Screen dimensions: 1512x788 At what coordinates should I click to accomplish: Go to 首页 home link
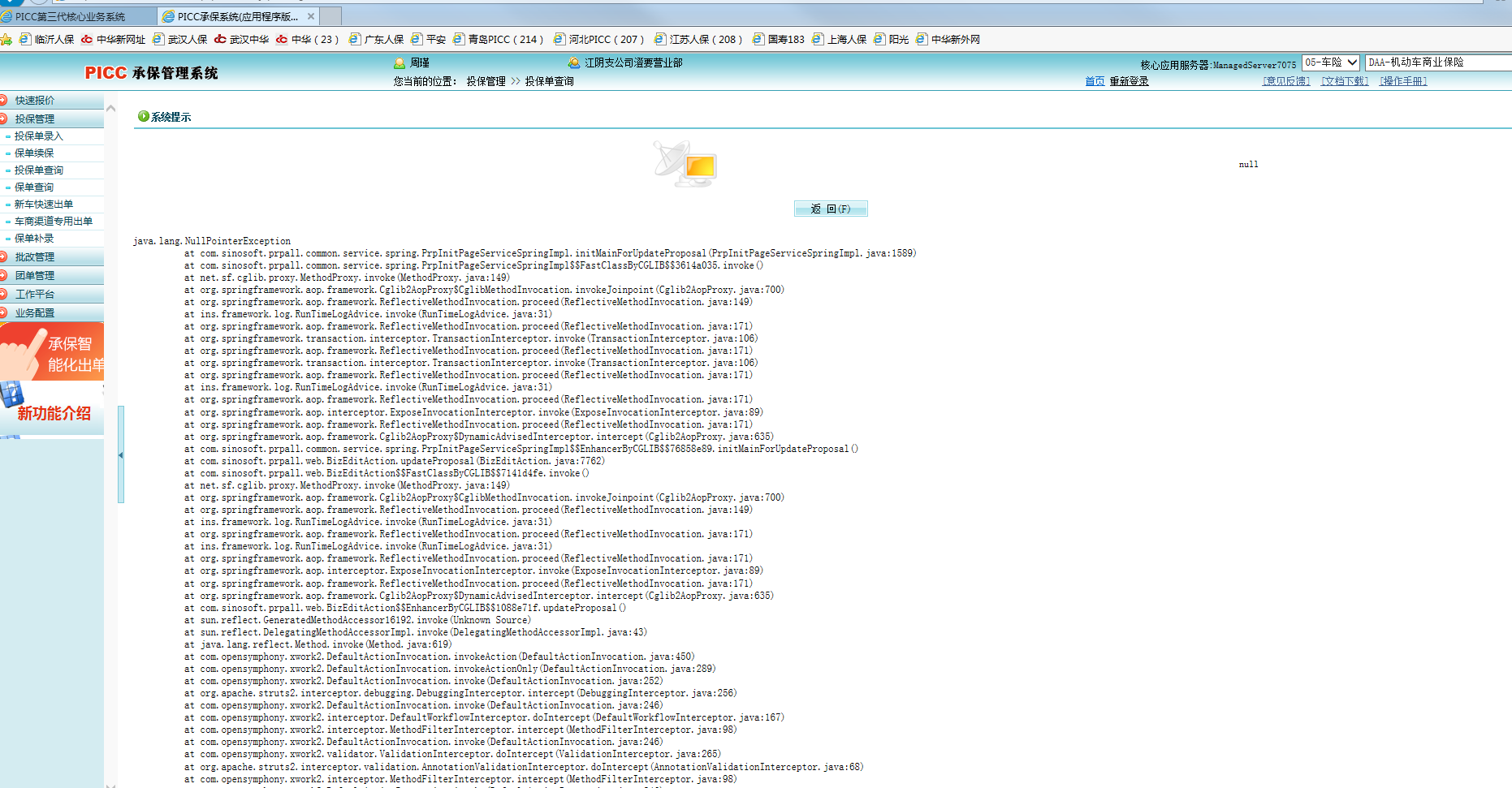(1095, 81)
